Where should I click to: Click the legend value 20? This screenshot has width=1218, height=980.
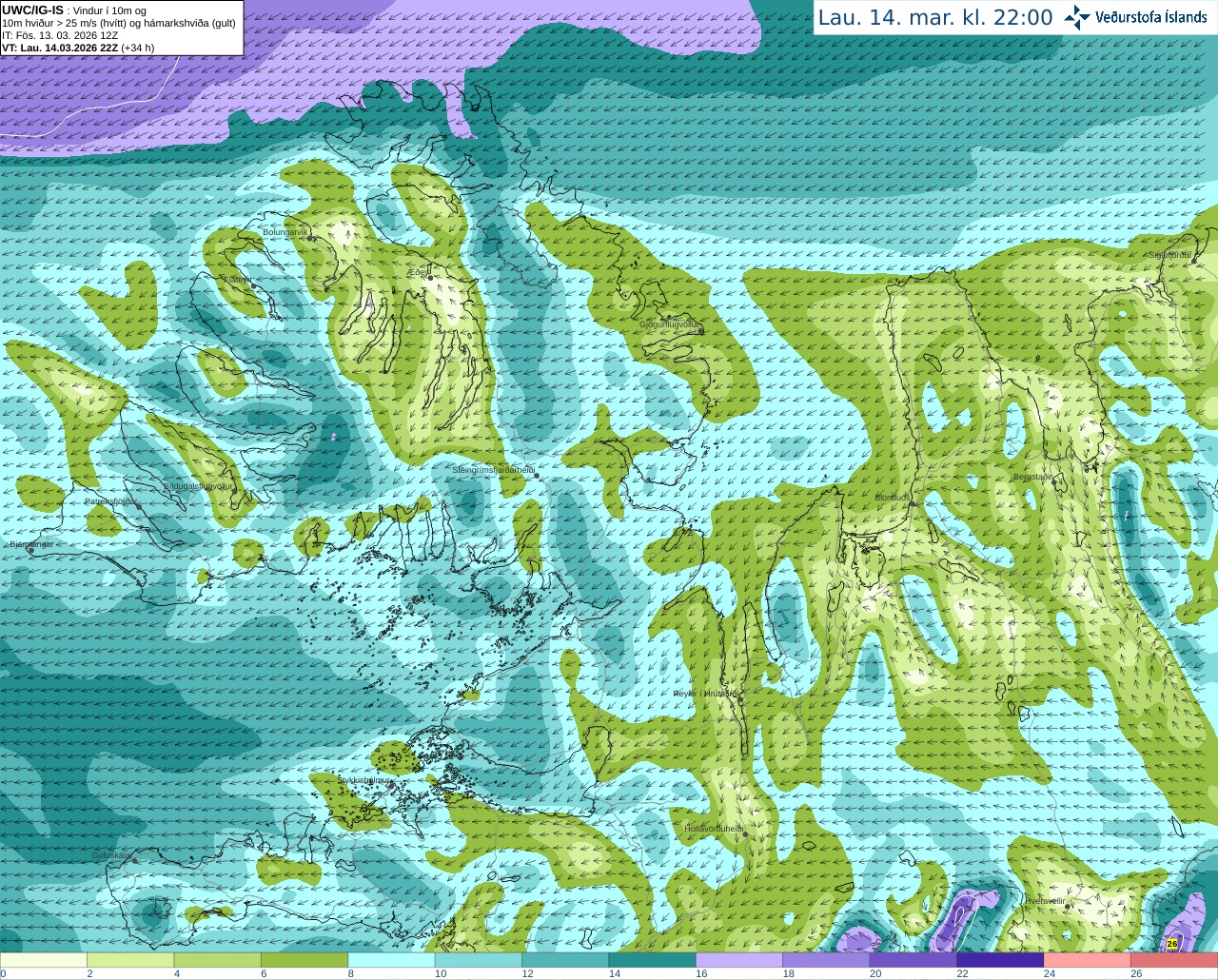875,974
